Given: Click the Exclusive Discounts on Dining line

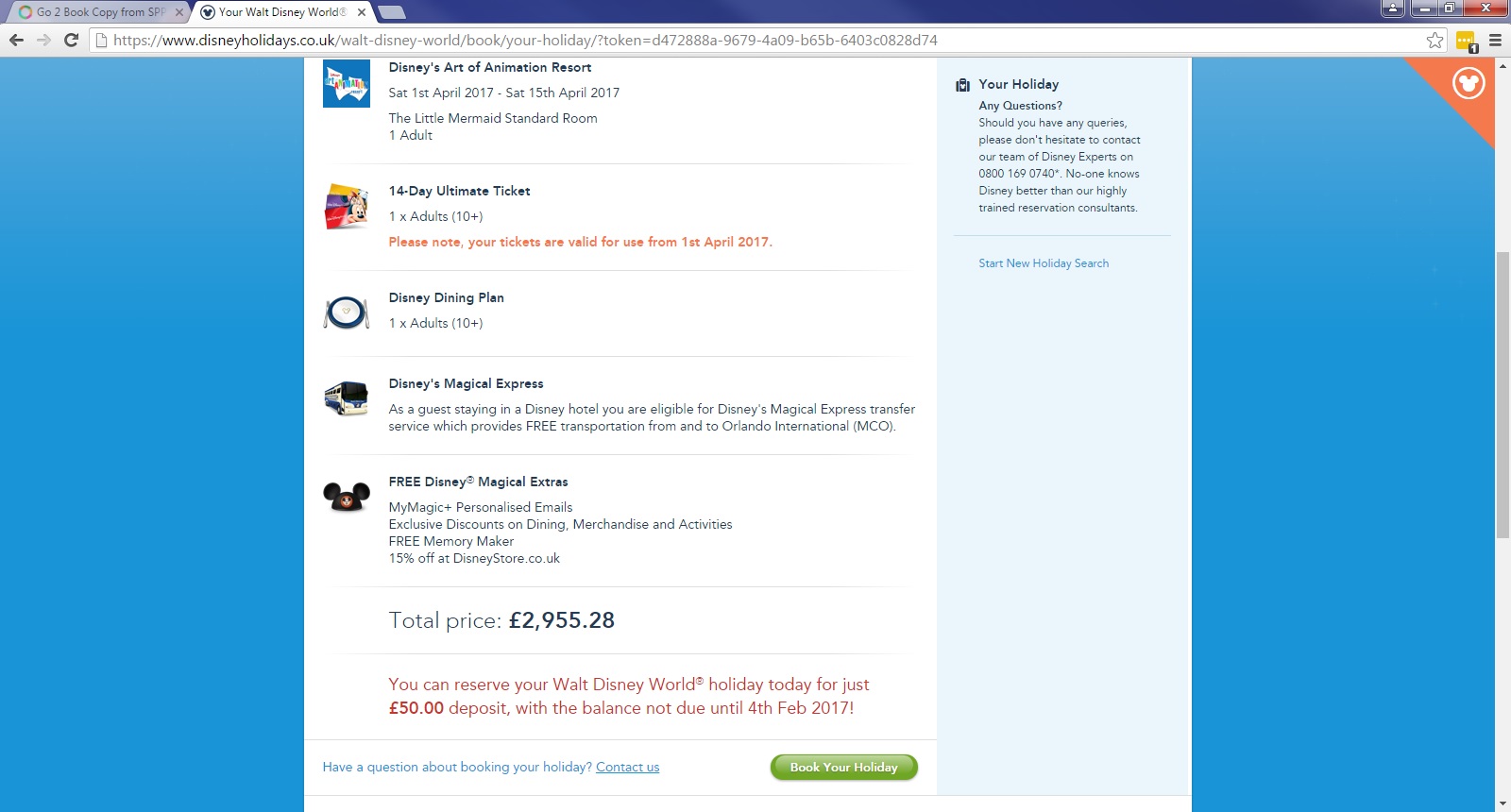Looking at the screenshot, I should coord(561,524).
